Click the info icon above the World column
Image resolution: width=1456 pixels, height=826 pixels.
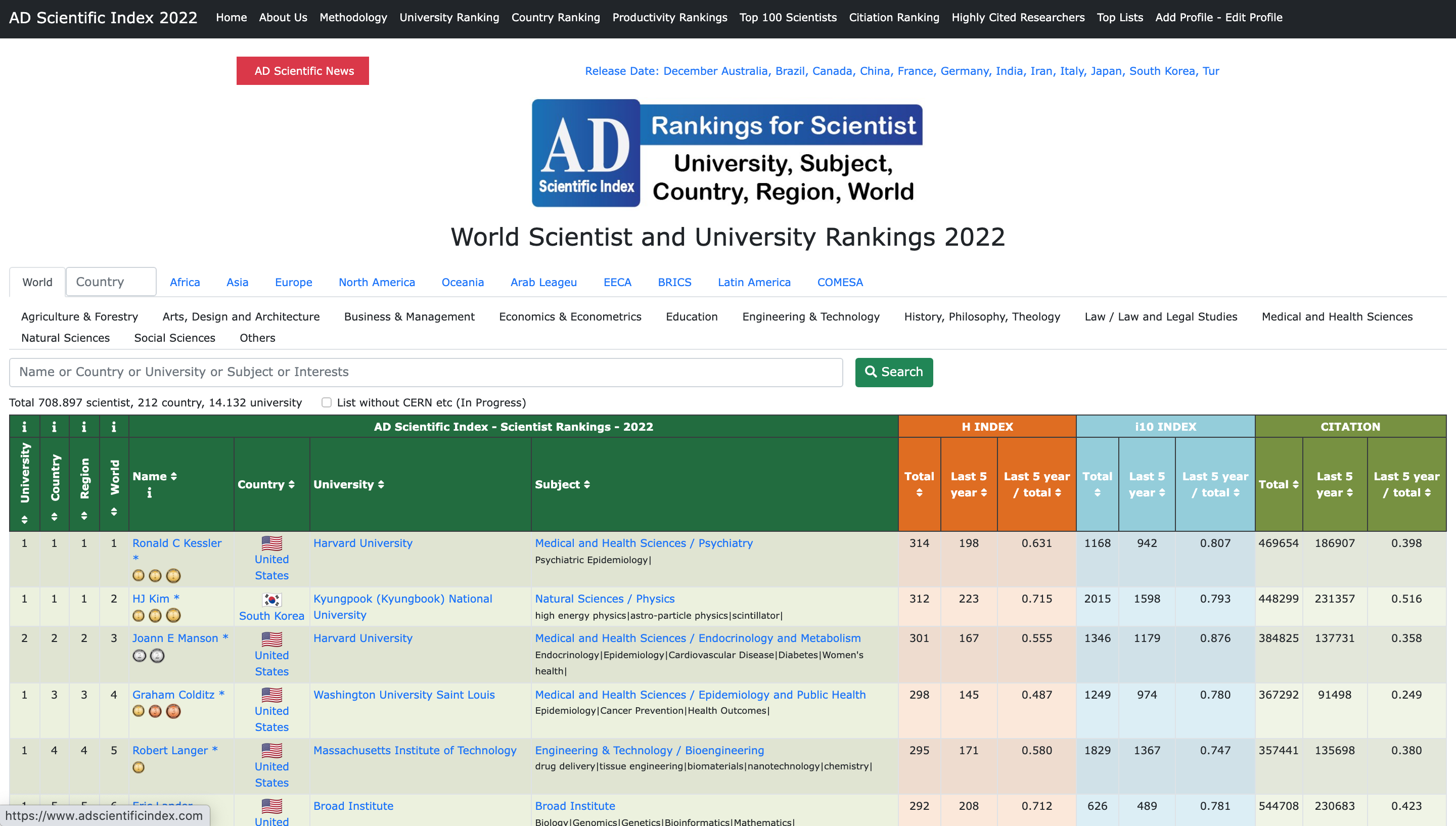tap(114, 427)
